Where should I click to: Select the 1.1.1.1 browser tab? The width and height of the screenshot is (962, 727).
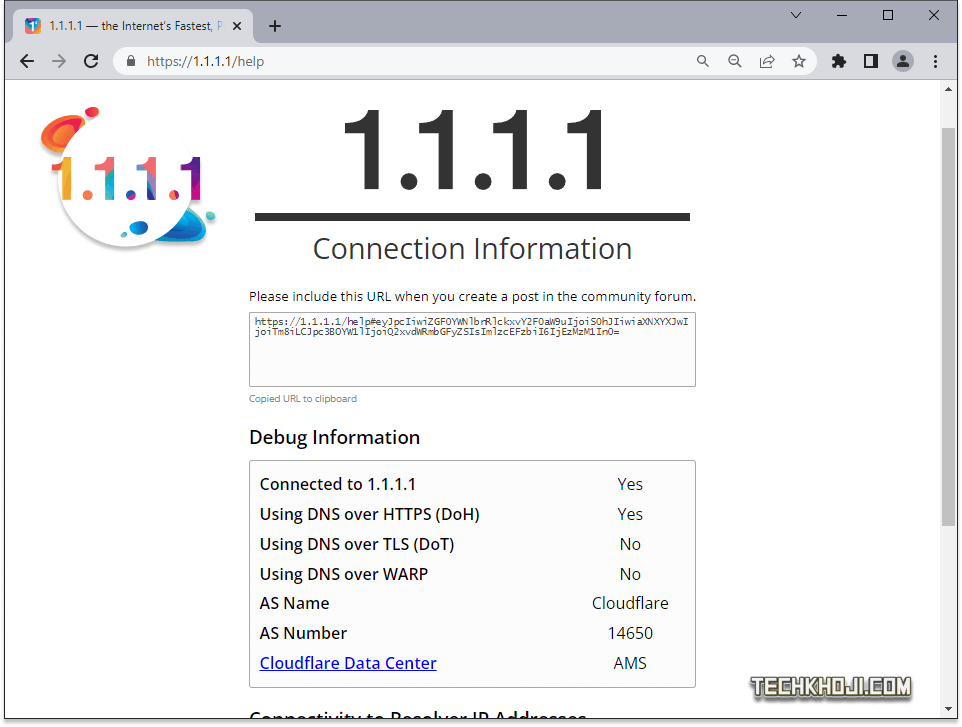(x=133, y=26)
